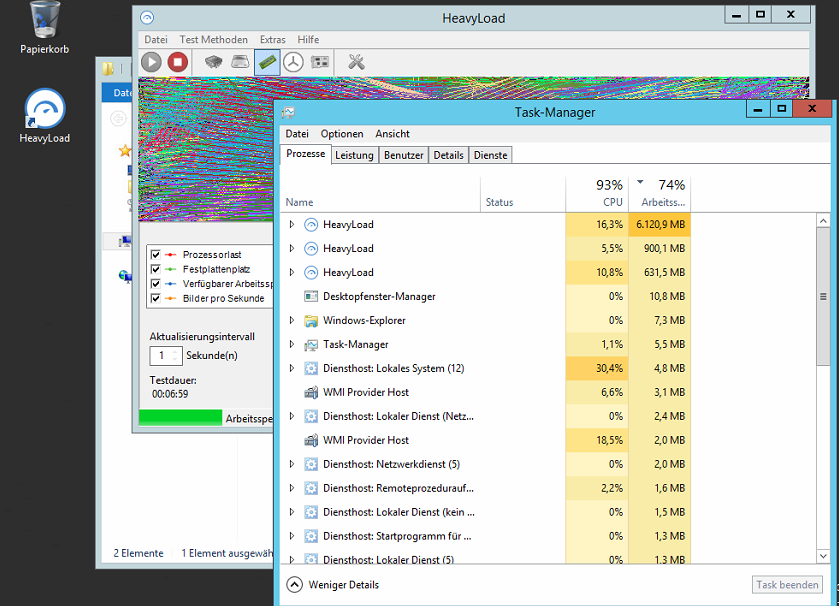Click the Desktopfenster-Manager process icon
The width and height of the screenshot is (839, 606).
pyautogui.click(x=311, y=296)
